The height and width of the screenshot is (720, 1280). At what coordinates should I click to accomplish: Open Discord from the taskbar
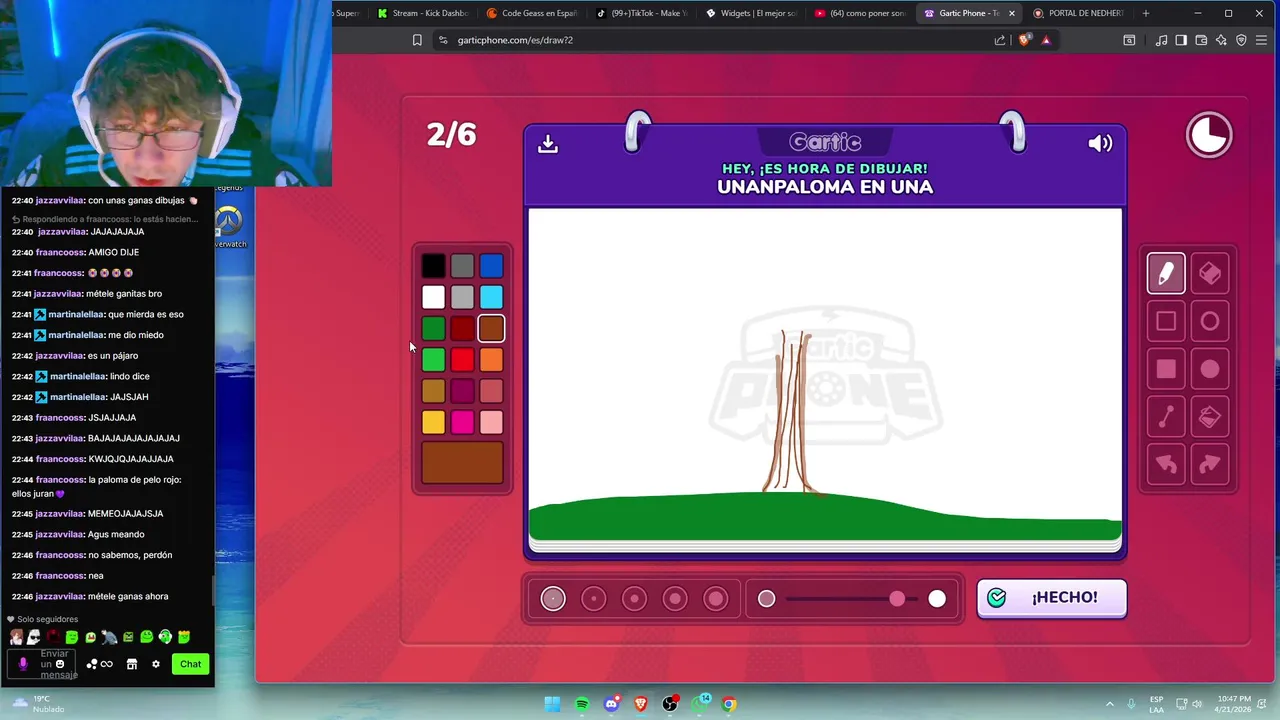611,704
